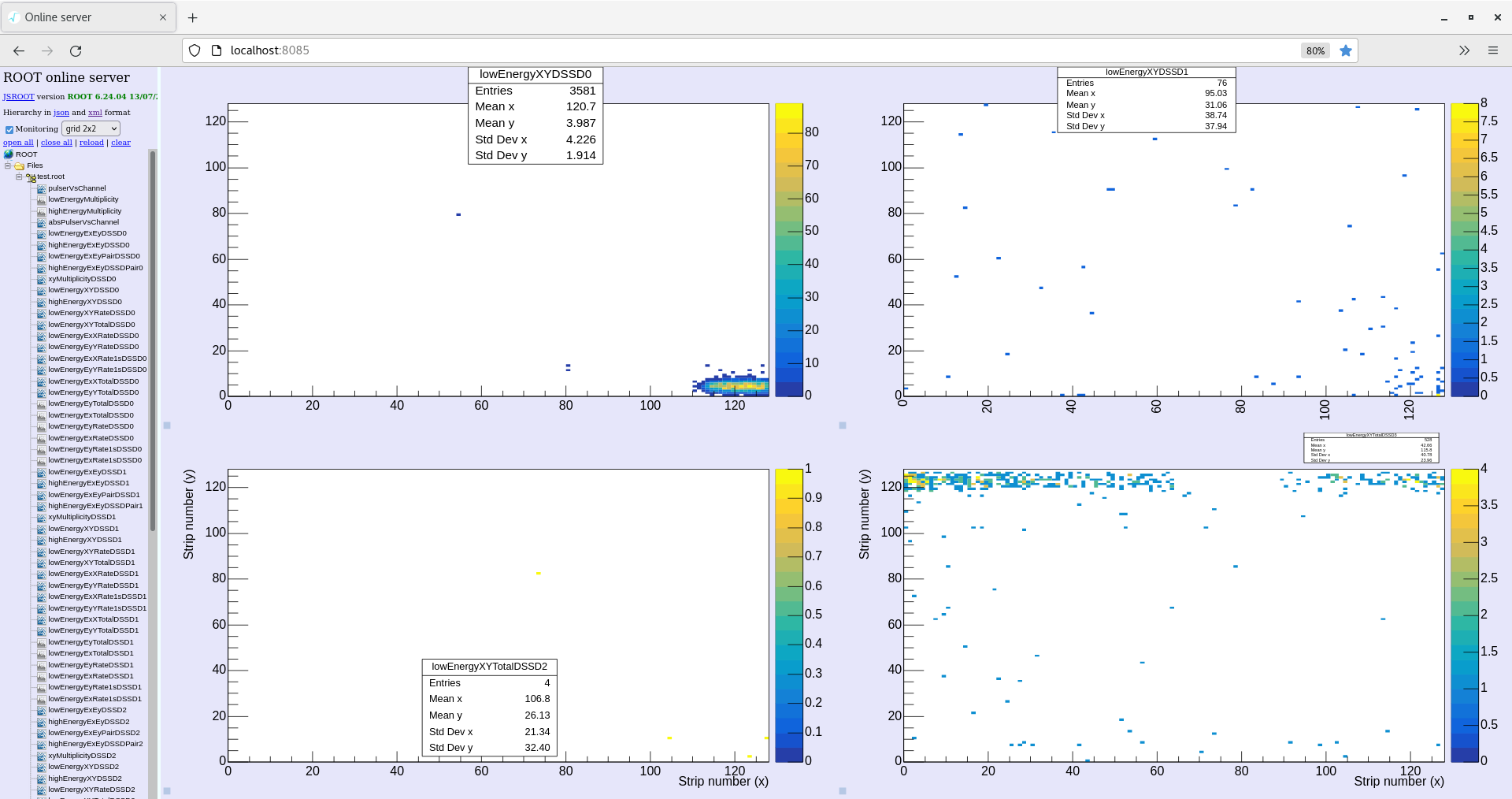Toggle the Monitoring checkbox
The width and height of the screenshot is (1512, 799).
pos(9,129)
